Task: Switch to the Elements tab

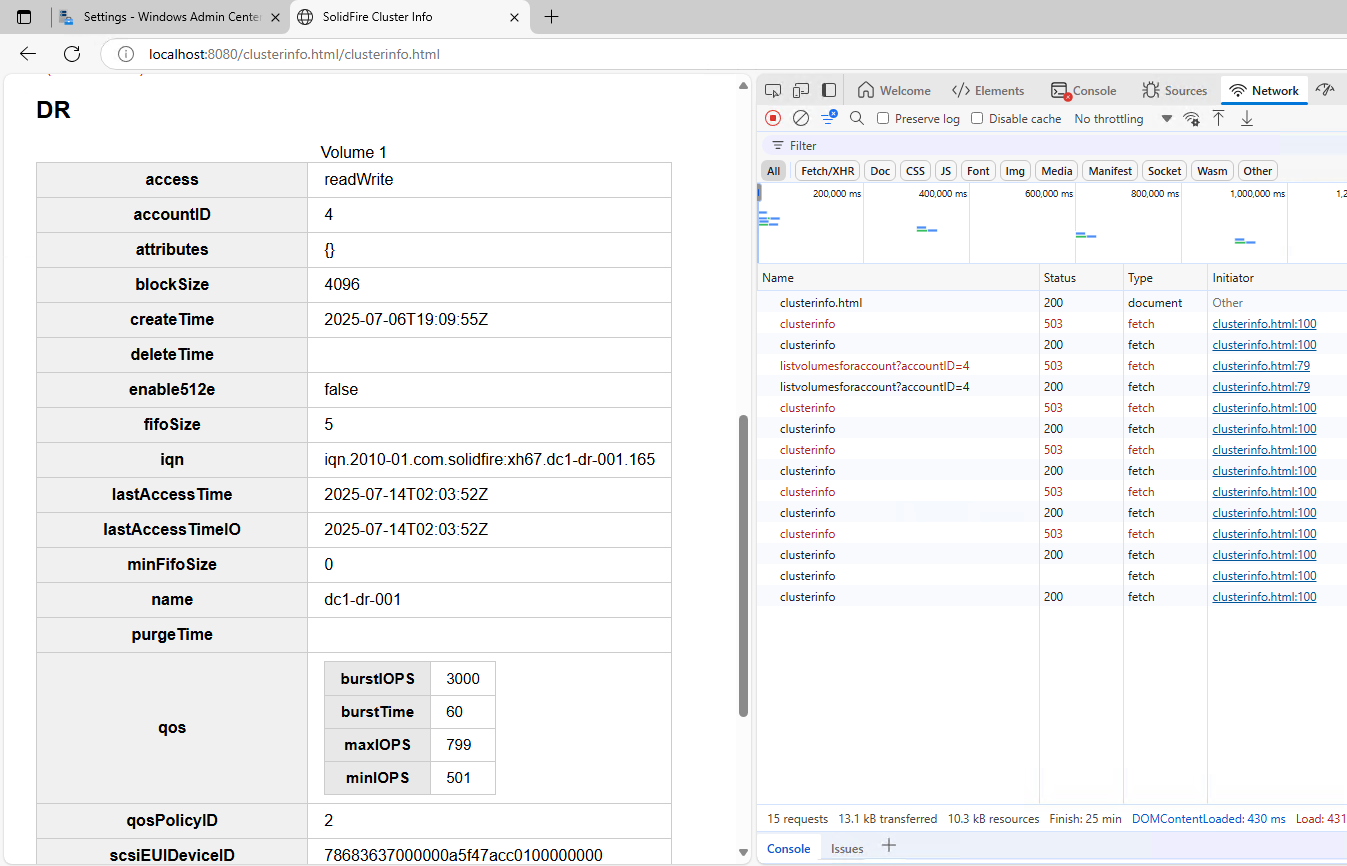Action: [x=988, y=90]
